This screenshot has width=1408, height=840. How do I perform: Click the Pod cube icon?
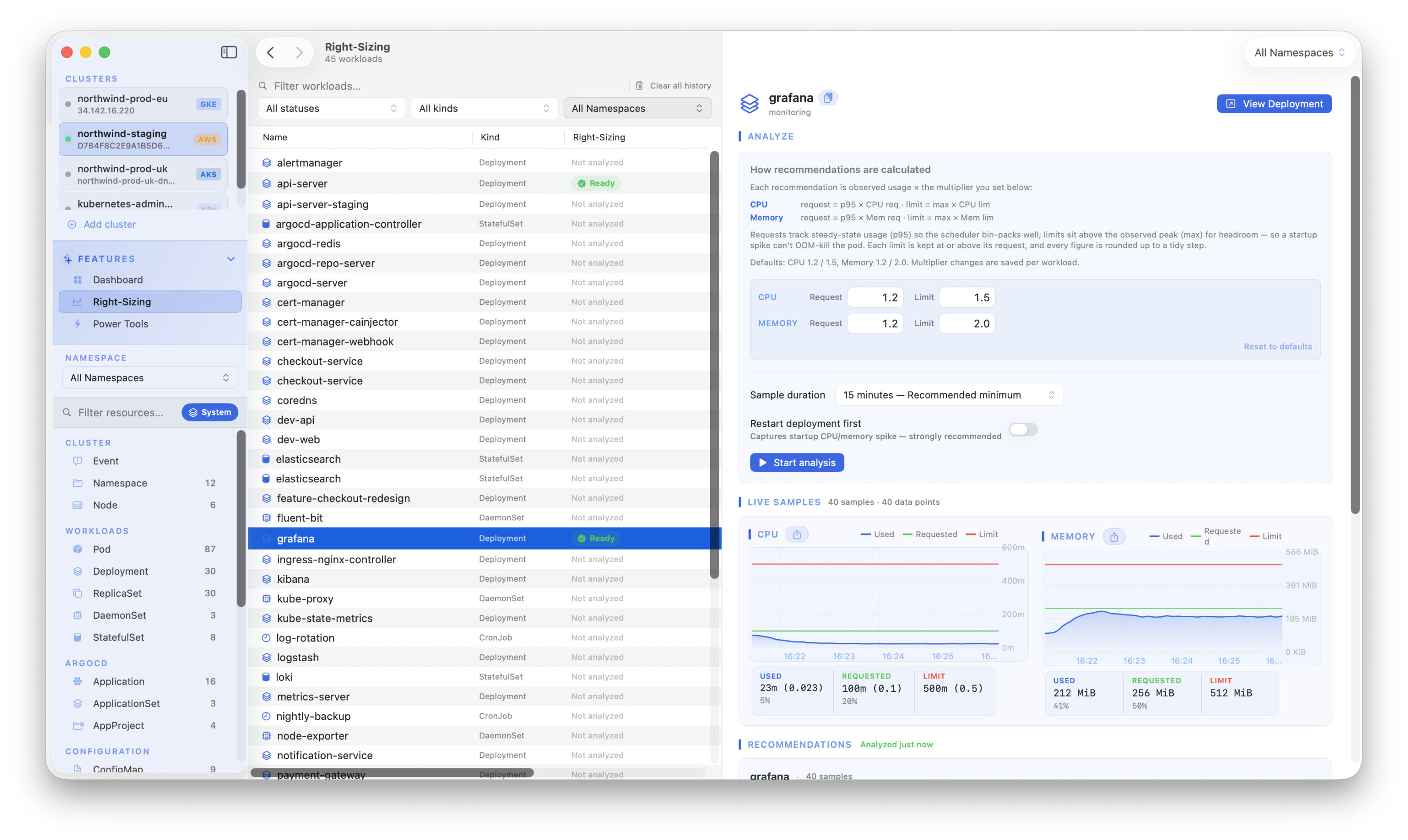[x=78, y=549]
